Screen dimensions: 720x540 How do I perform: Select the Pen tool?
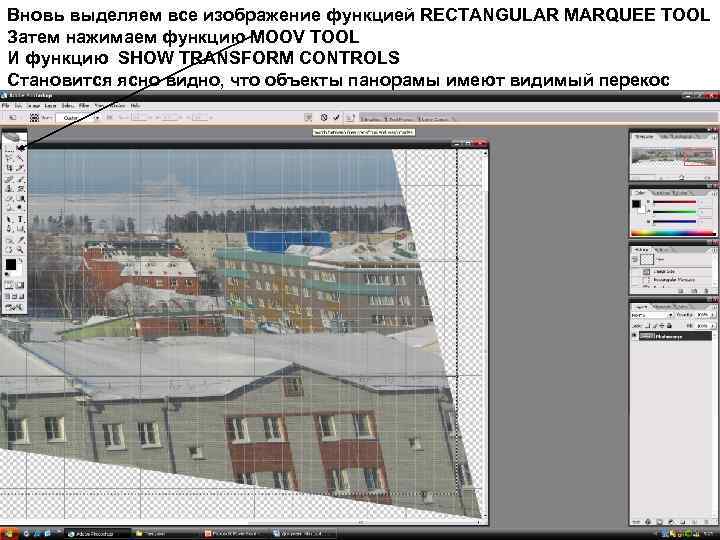point(9,229)
